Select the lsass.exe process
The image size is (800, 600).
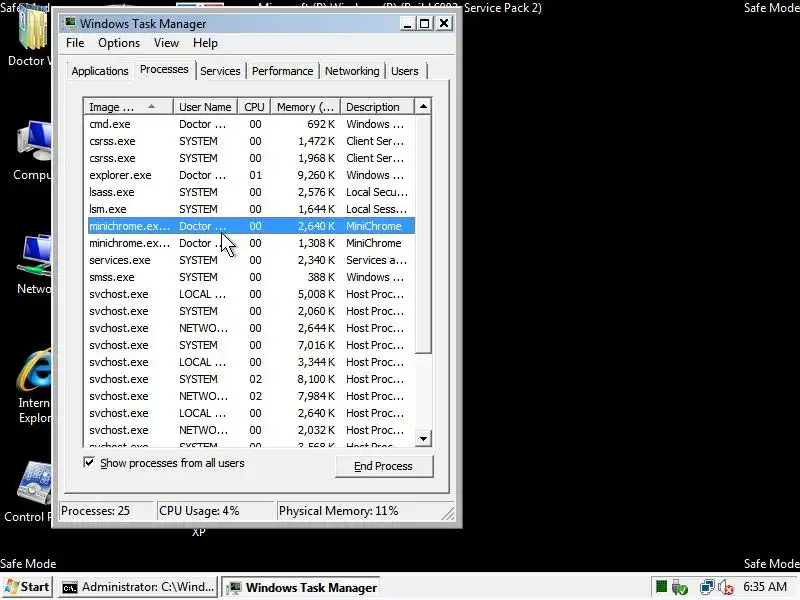[x=250, y=192]
